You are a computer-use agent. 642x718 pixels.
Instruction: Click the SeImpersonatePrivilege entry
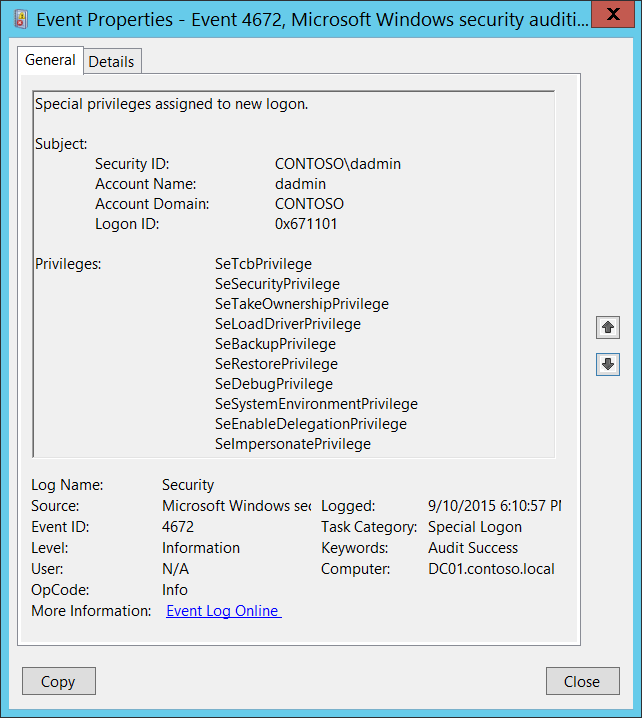click(293, 444)
